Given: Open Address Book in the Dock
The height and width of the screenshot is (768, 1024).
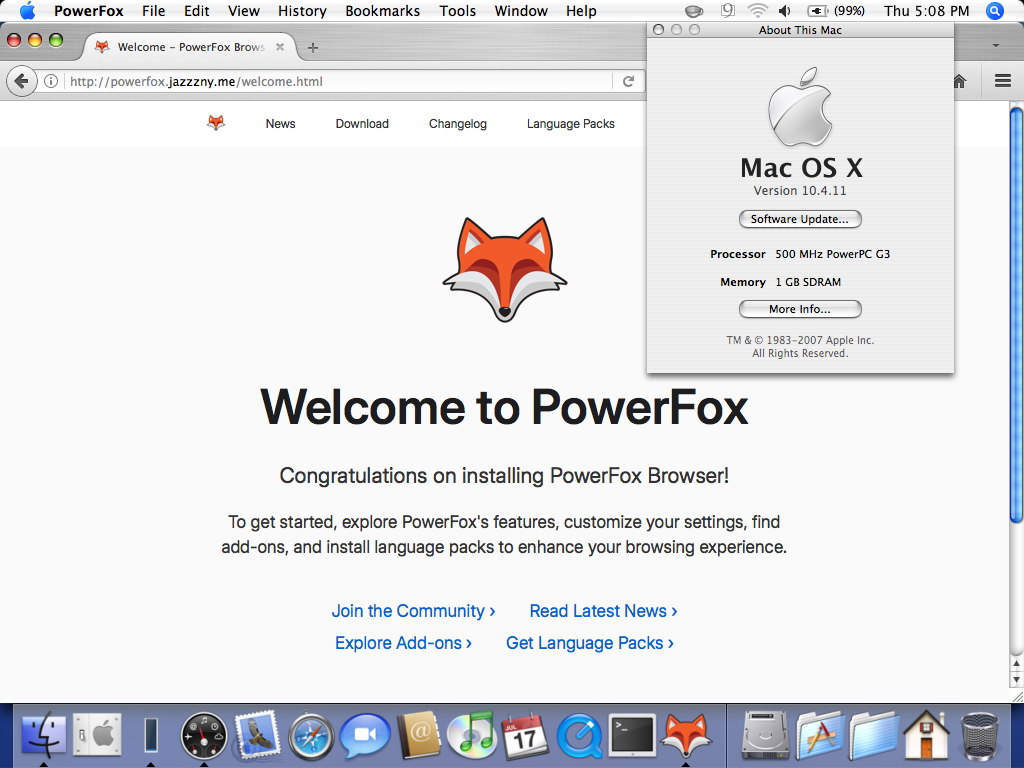Looking at the screenshot, I should (419, 735).
